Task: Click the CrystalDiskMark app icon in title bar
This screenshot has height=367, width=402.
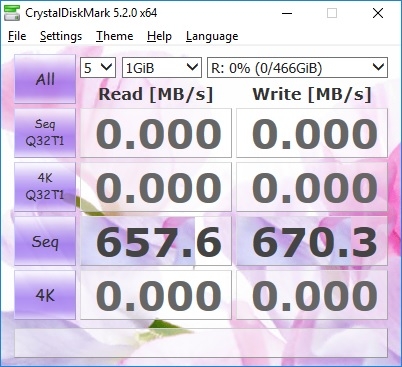Action: 12,13
